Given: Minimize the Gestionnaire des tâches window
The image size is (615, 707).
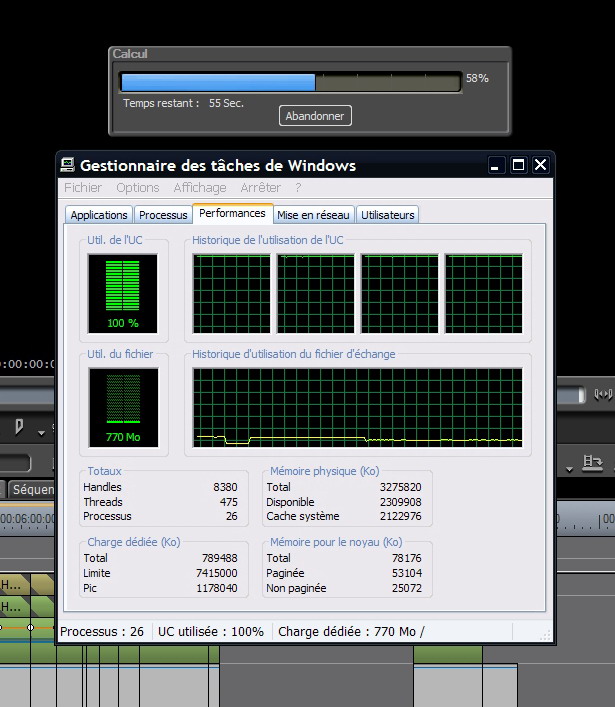Looking at the screenshot, I should pos(495,165).
